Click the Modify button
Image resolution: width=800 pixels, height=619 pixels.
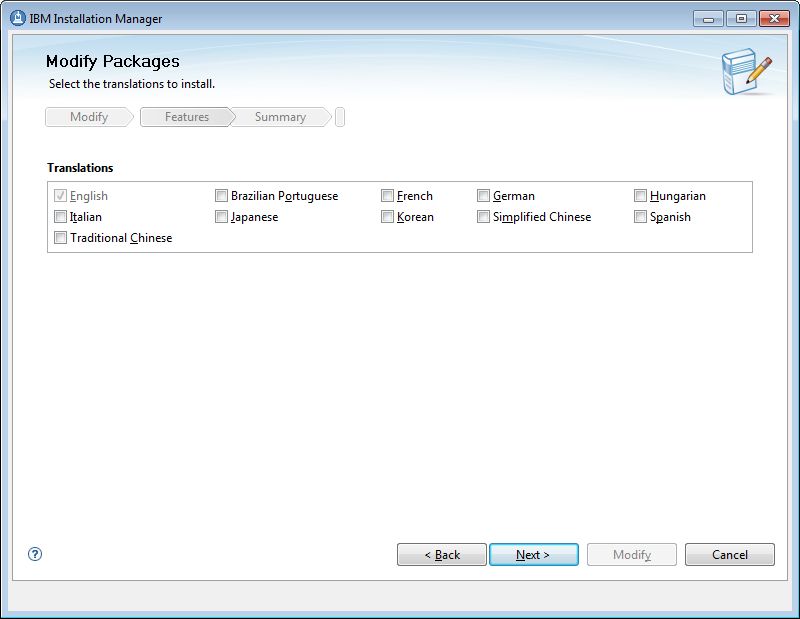click(x=631, y=554)
